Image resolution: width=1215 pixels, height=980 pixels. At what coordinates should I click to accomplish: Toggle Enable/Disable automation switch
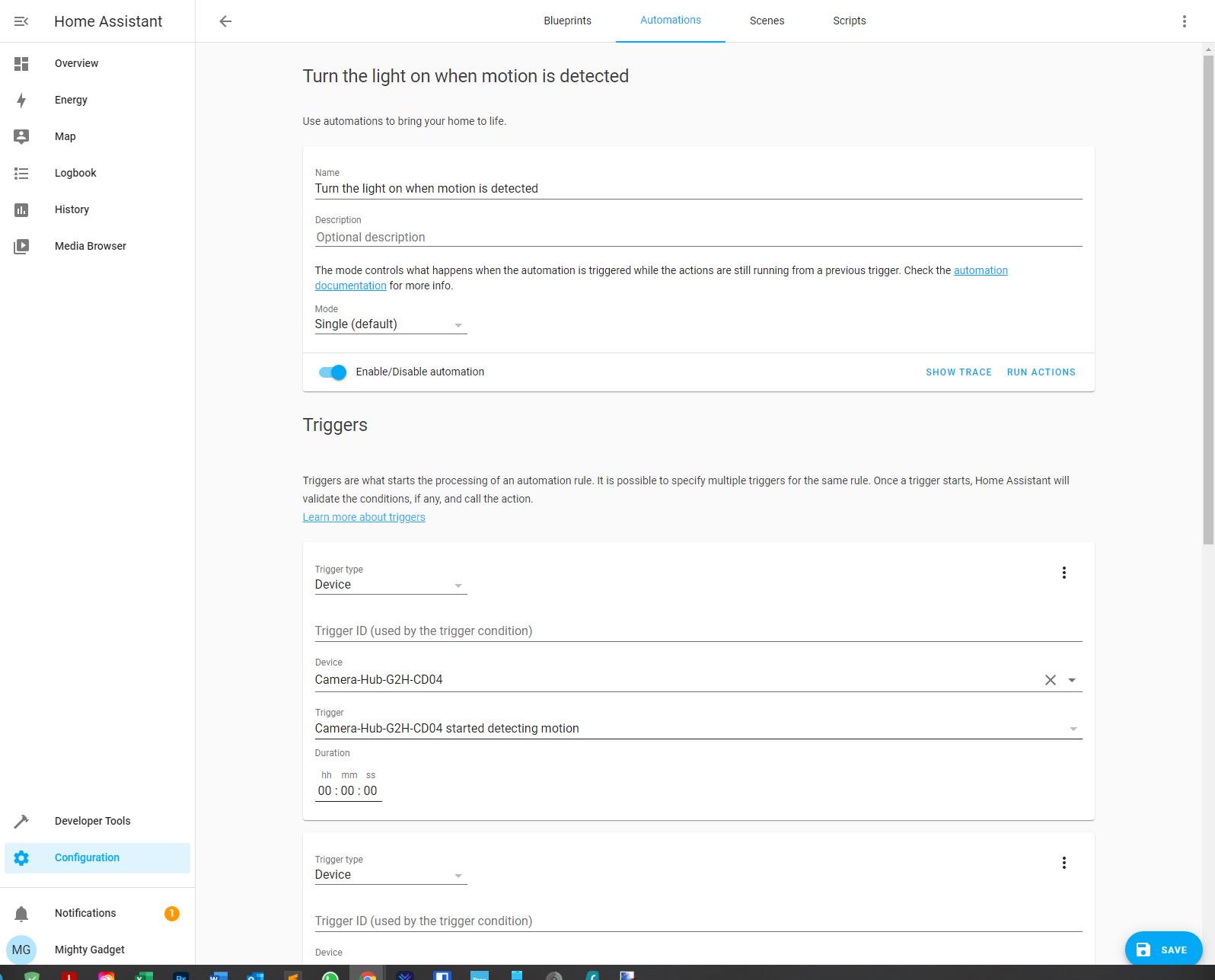(333, 372)
